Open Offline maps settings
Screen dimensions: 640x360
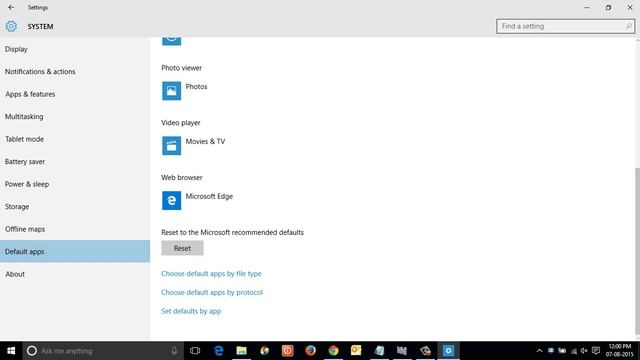tap(75, 229)
